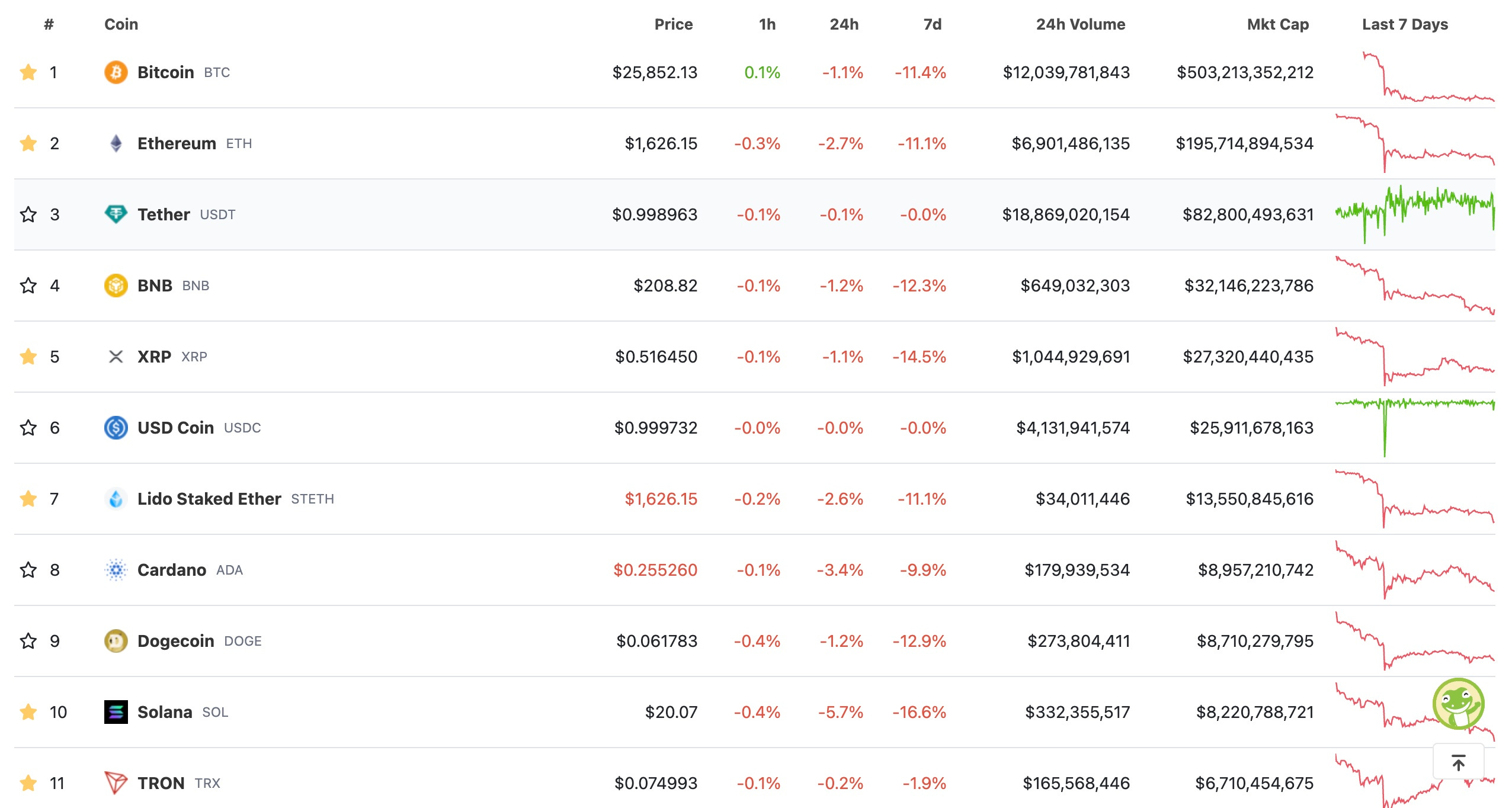Remove XRP from favorites star

click(x=28, y=357)
